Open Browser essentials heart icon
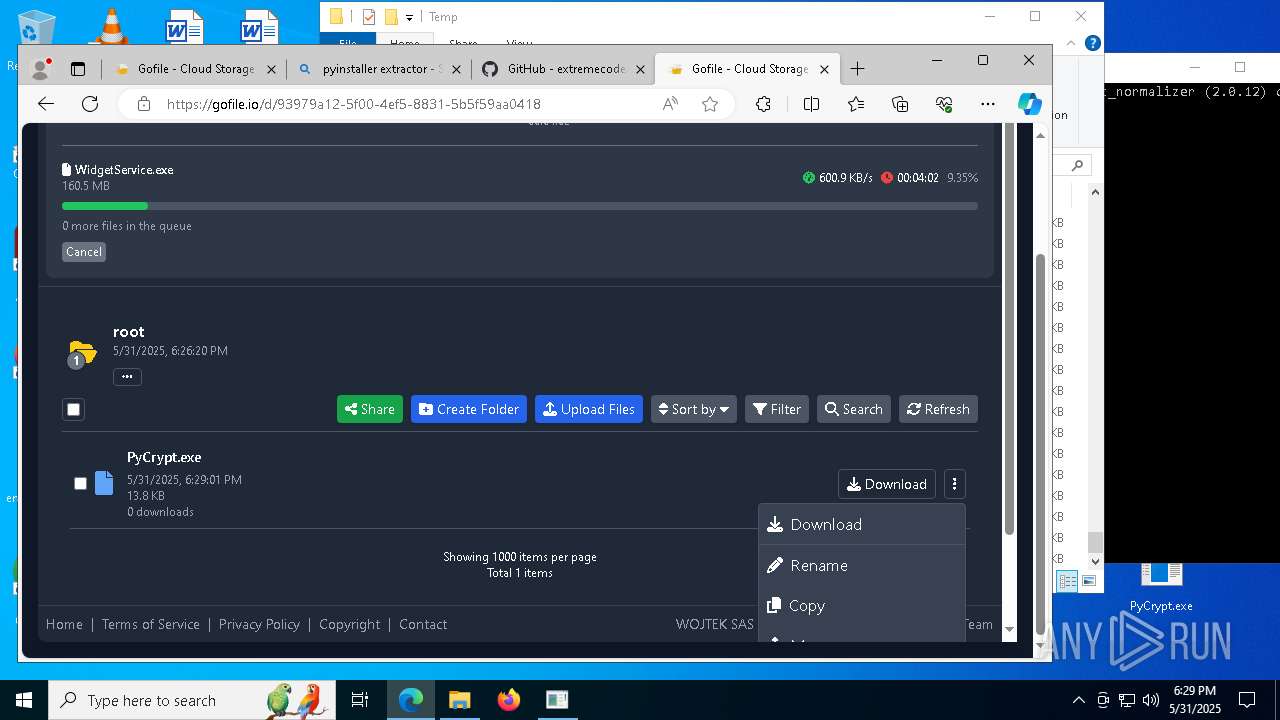Image resolution: width=1280 pixels, height=720 pixels. click(944, 104)
